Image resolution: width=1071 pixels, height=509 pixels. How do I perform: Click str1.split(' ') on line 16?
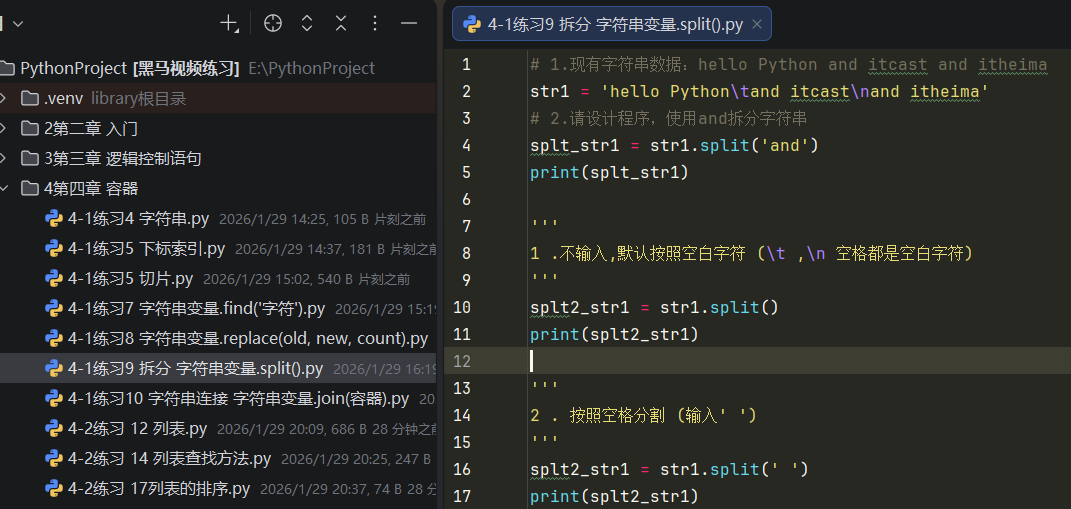tap(734, 469)
